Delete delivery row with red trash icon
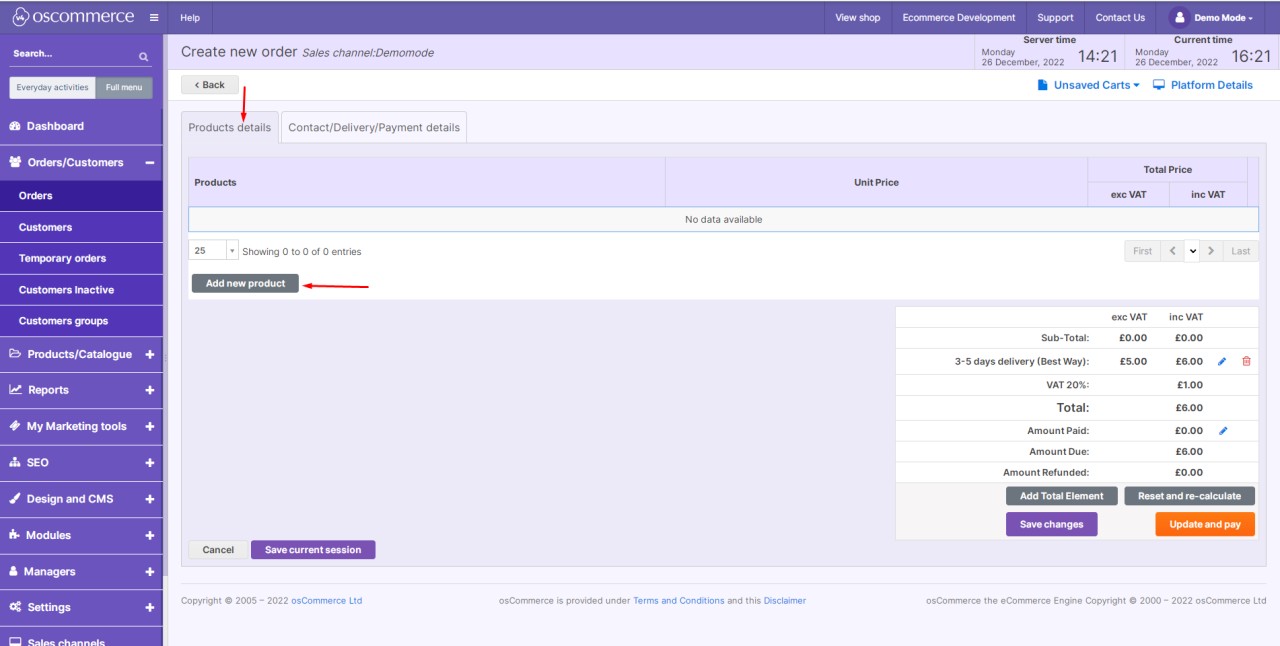1280x646 pixels. (x=1246, y=361)
